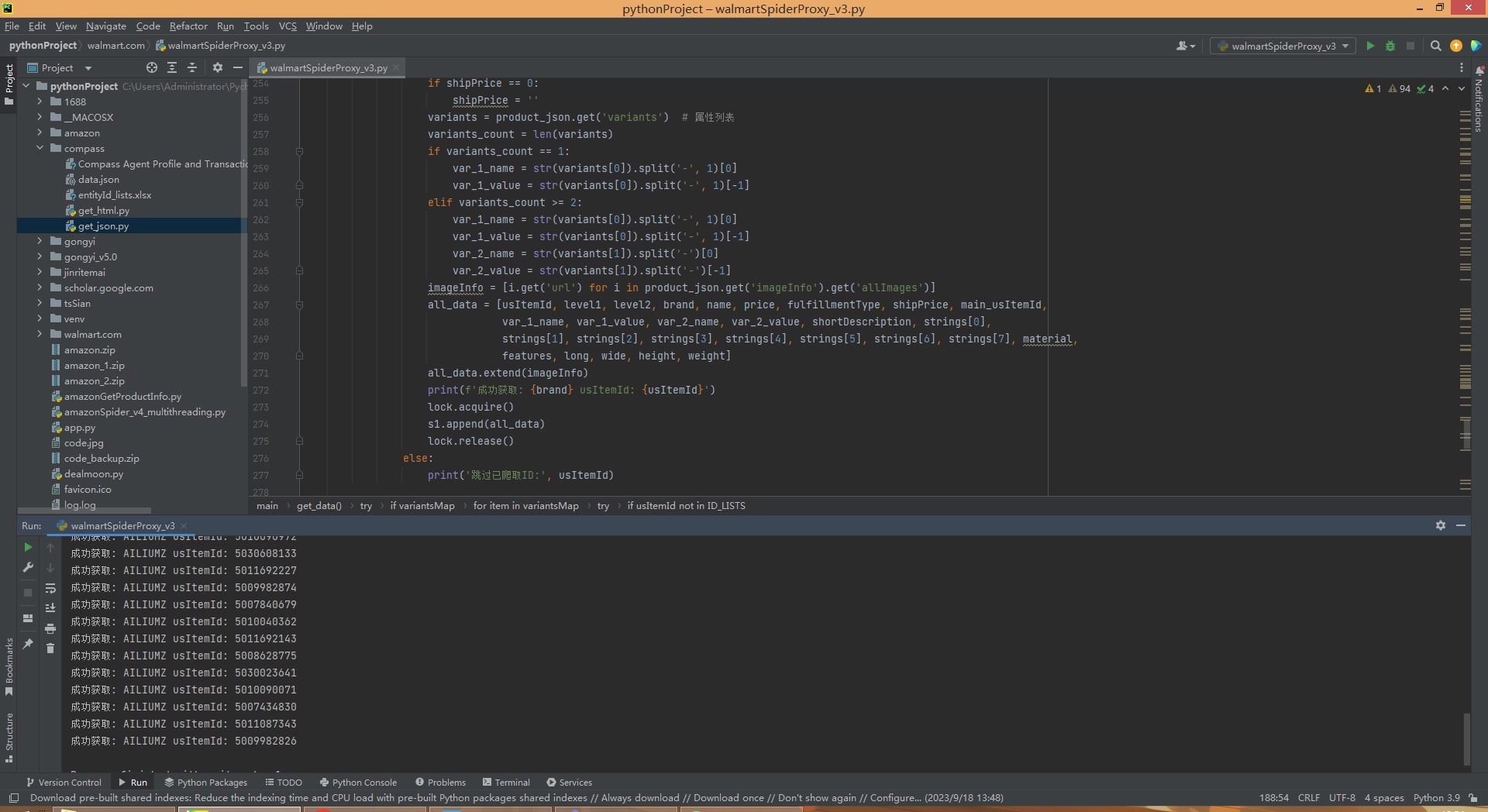Expand the walmart.com folder
The height and width of the screenshot is (812, 1488).
(x=40, y=334)
